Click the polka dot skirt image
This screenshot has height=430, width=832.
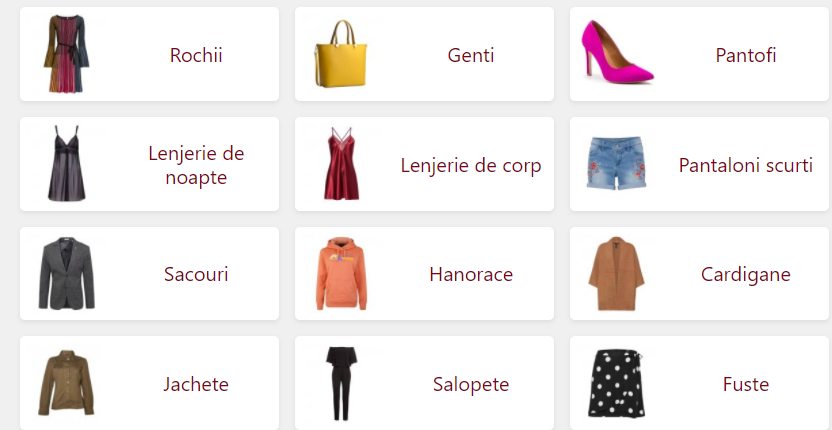[616, 385]
